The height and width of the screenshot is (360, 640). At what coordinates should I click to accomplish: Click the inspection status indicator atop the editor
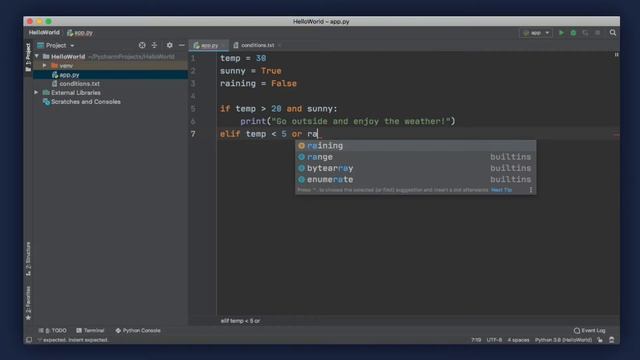tap(616, 54)
